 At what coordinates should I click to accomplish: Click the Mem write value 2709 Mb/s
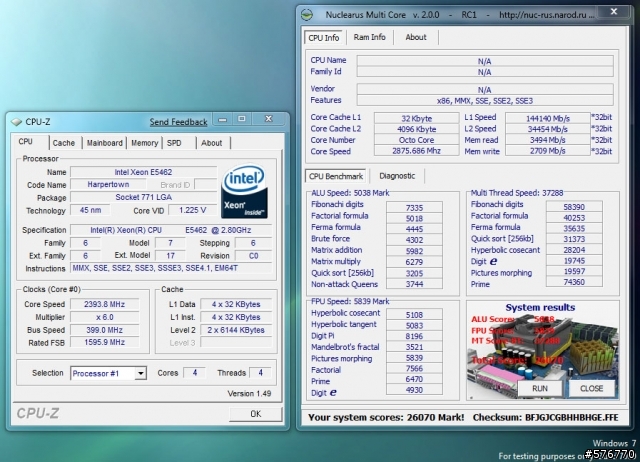(x=548, y=151)
